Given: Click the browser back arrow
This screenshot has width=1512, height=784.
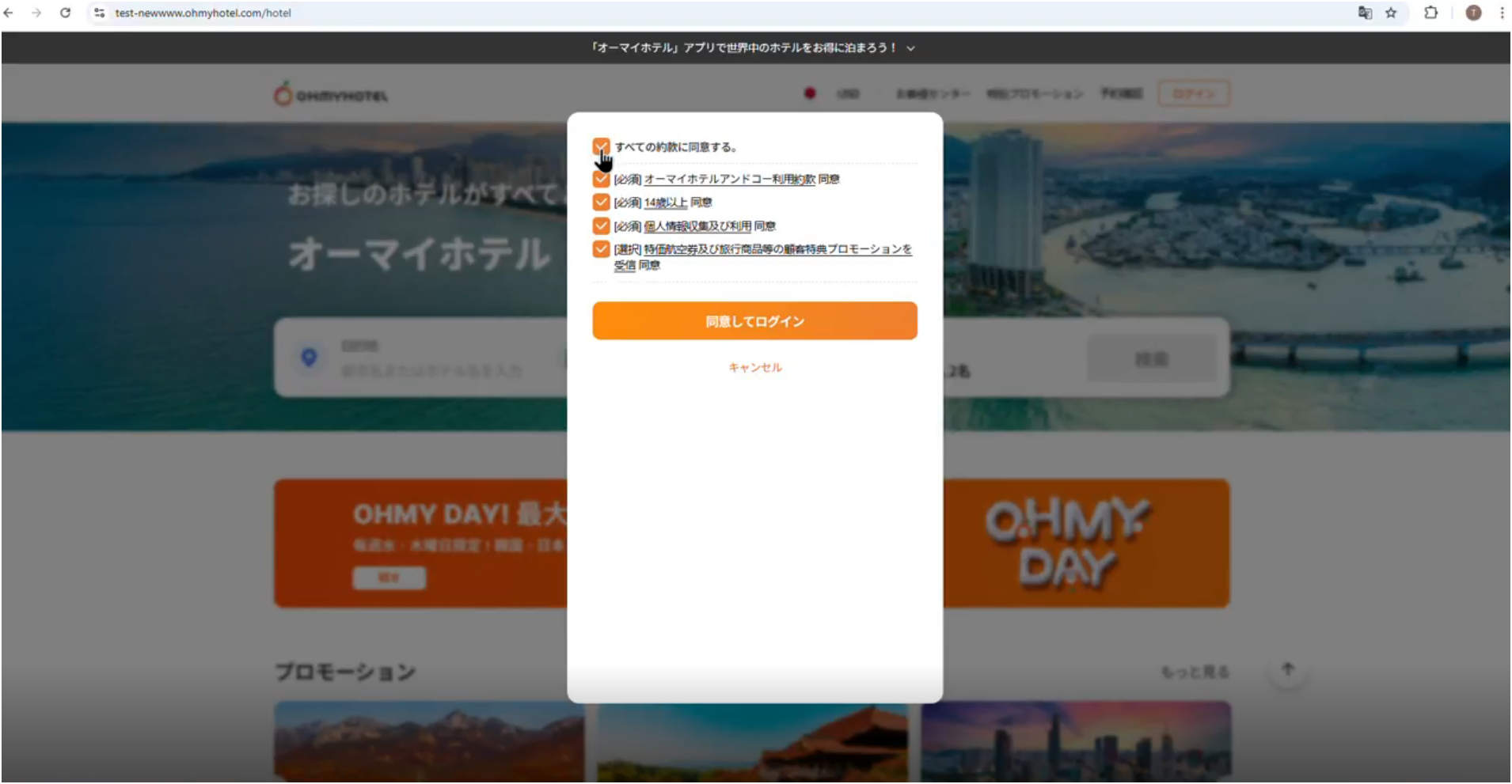Looking at the screenshot, I should (x=9, y=13).
